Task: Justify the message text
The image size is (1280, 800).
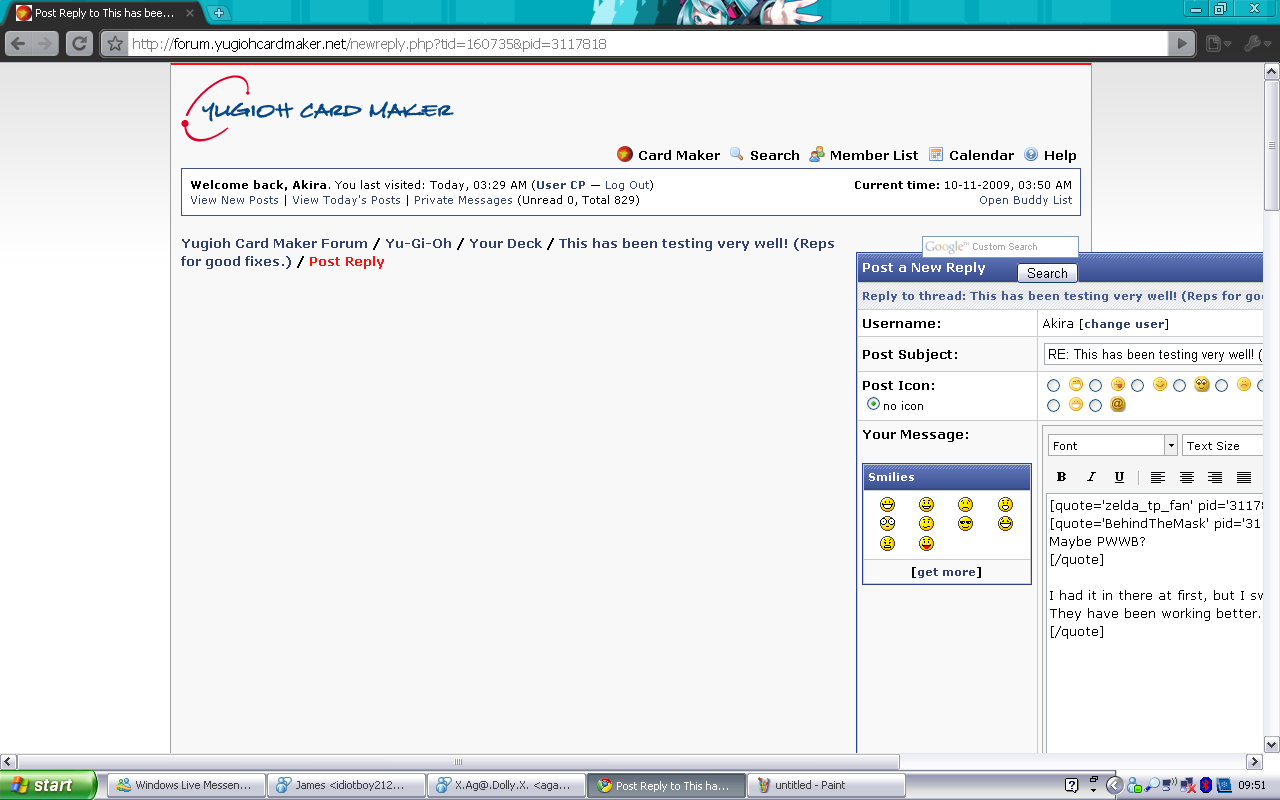Action: 1244,477
